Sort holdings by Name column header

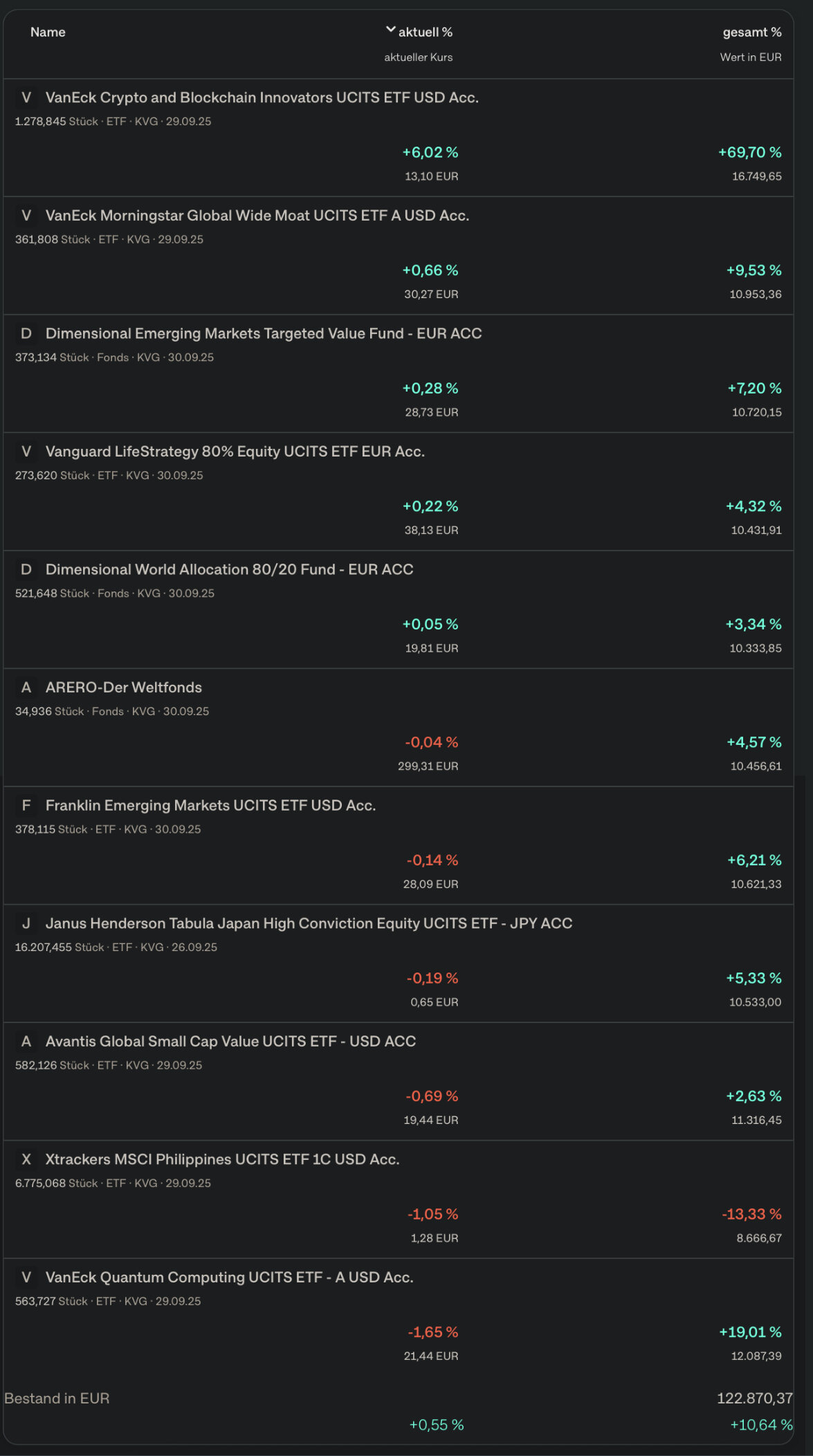pos(48,32)
